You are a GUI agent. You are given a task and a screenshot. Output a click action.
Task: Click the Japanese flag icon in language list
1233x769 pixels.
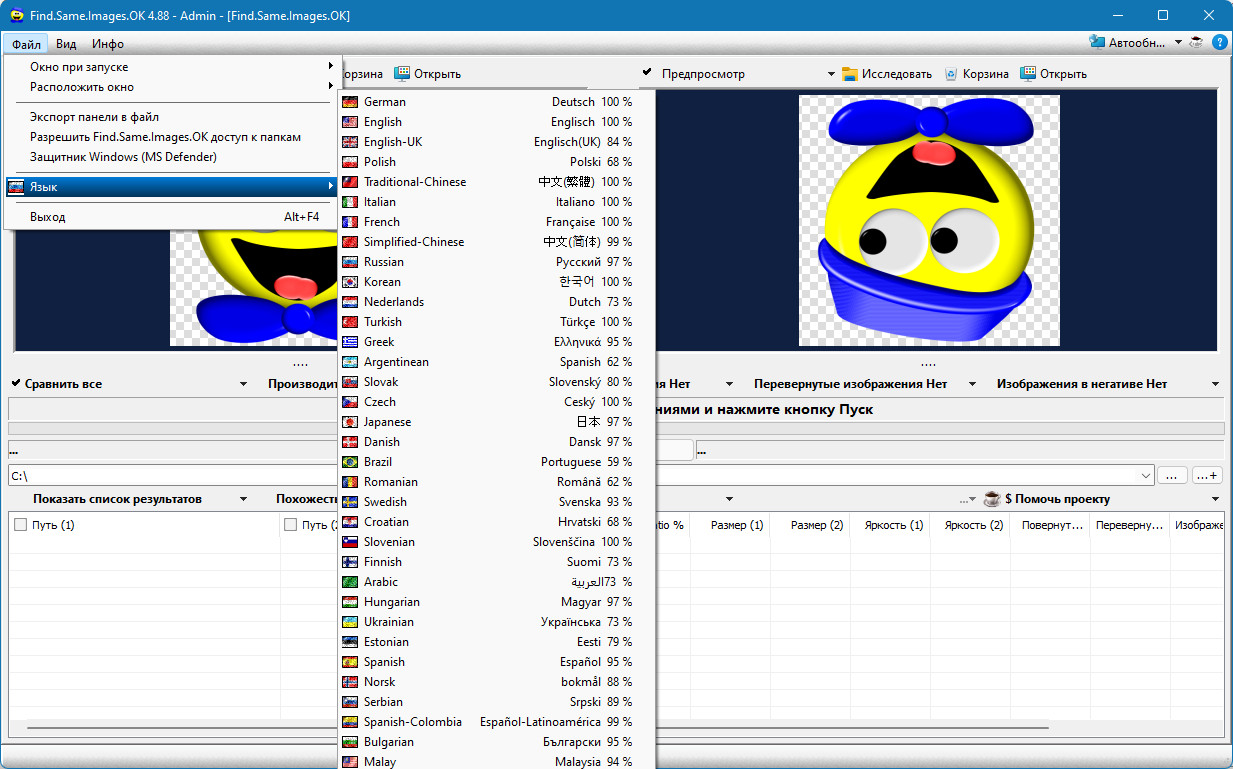[350, 422]
